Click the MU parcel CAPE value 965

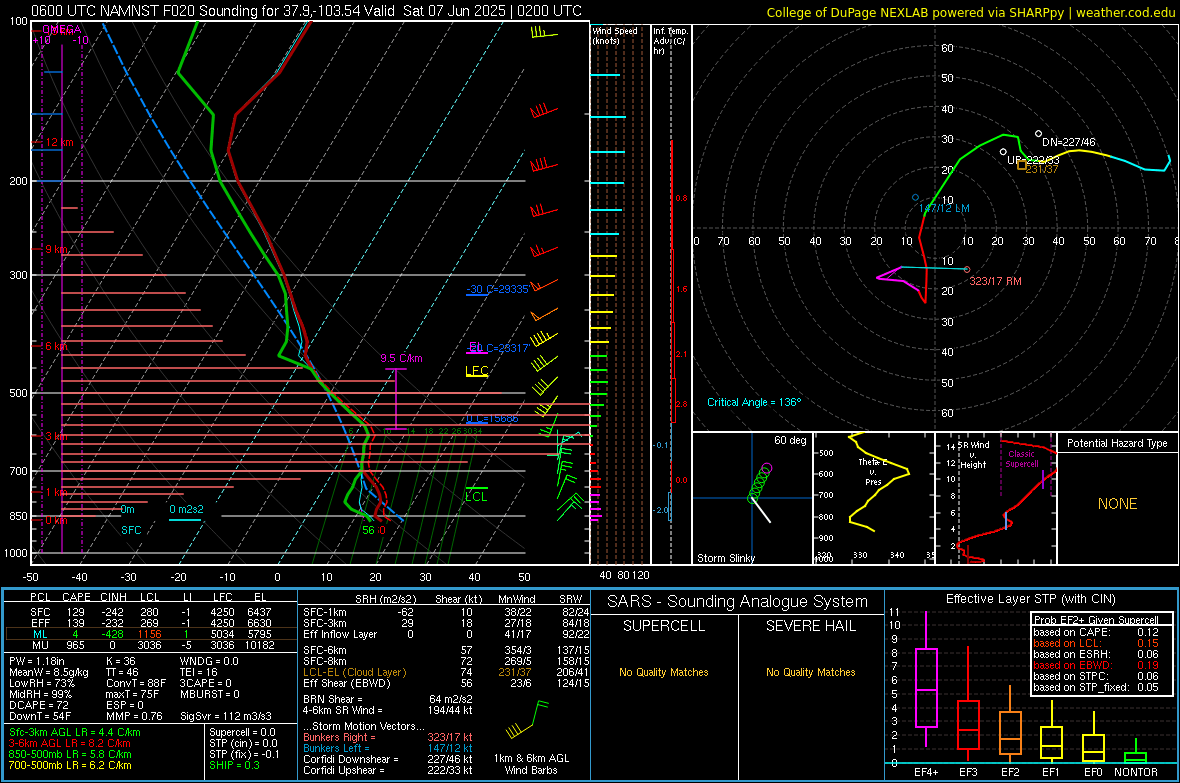(75, 645)
